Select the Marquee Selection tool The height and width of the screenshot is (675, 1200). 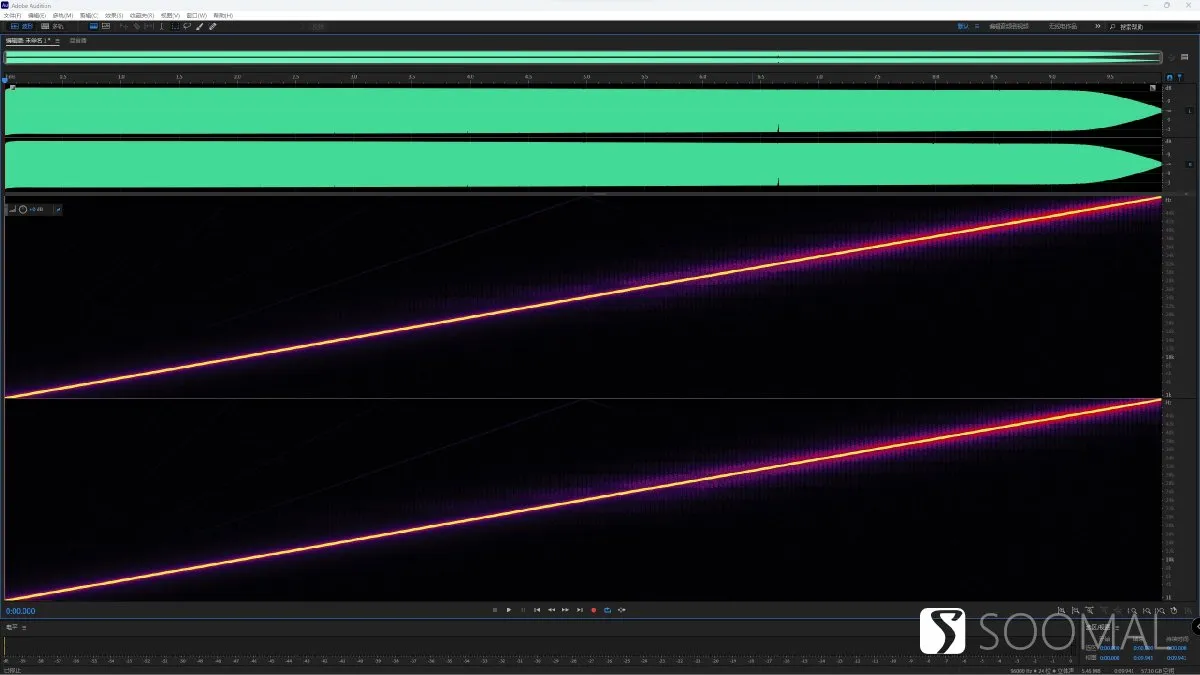[175, 26]
